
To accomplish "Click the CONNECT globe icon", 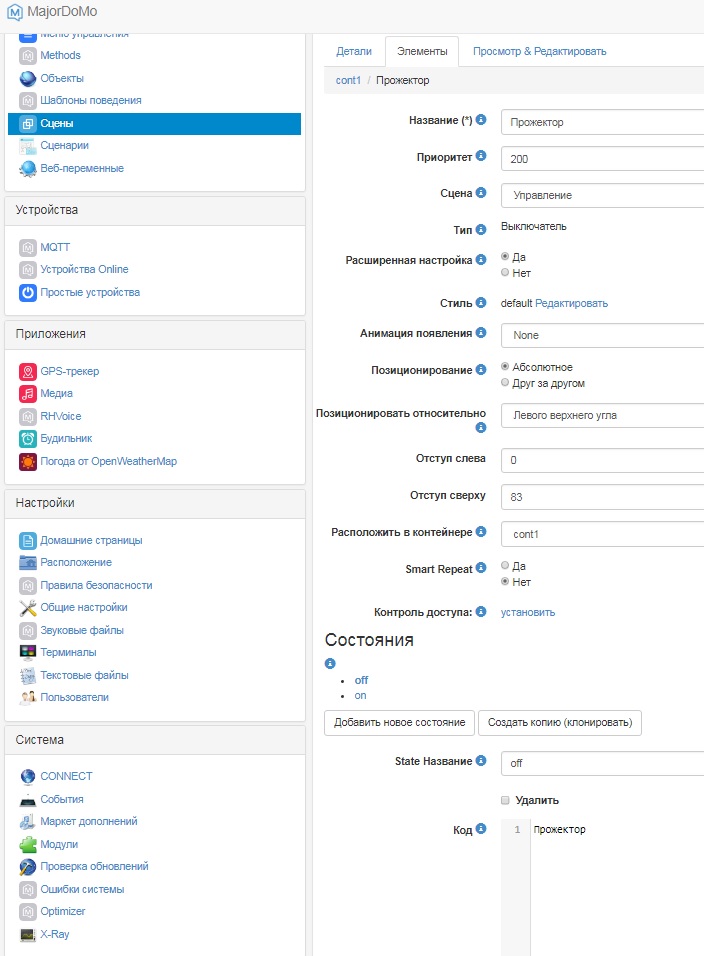I will tap(27, 777).
